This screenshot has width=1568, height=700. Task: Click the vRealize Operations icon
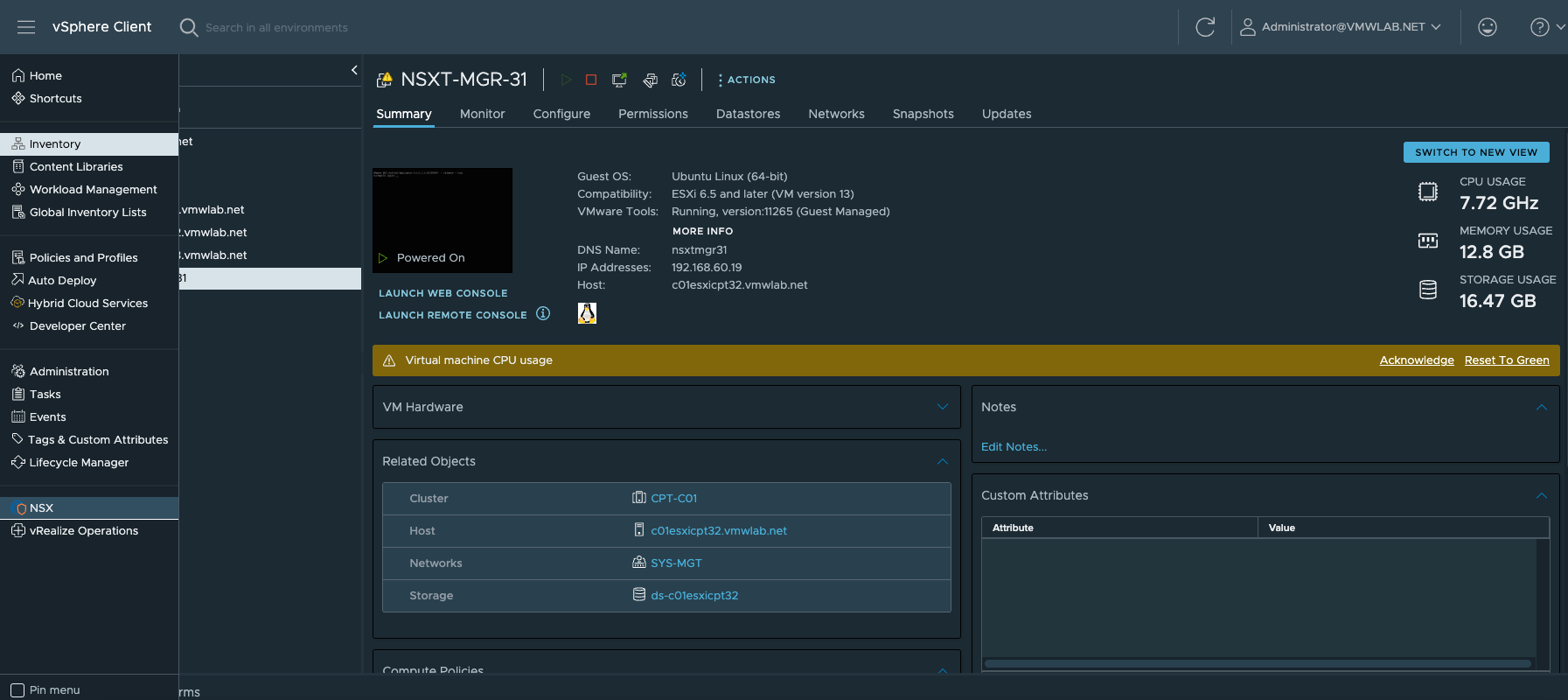click(x=17, y=530)
